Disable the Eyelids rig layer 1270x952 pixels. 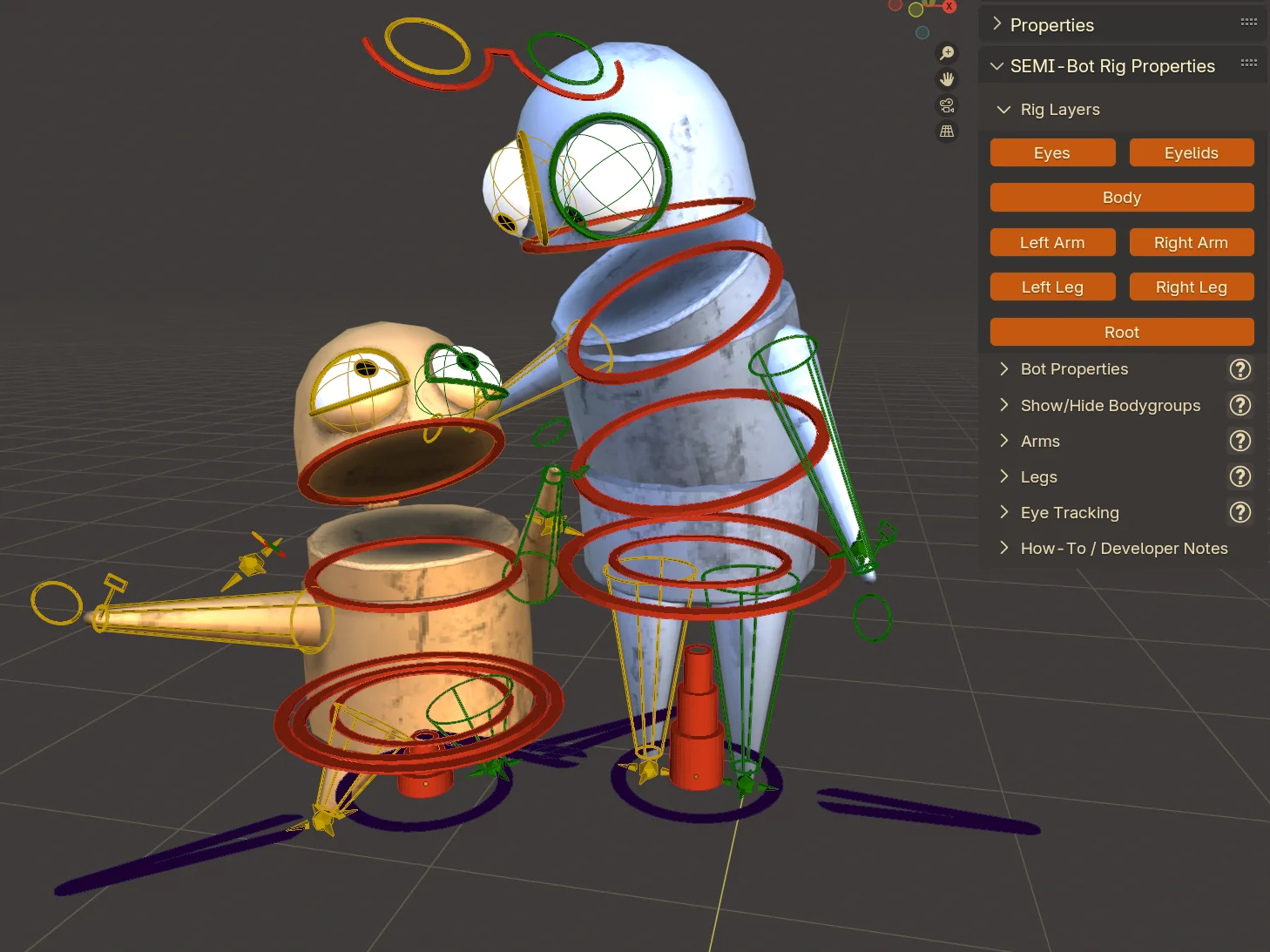pyautogui.click(x=1192, y=152)
